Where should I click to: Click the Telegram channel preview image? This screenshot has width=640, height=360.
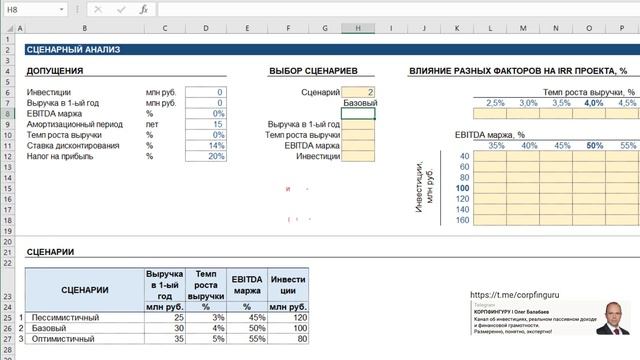point(551,318)
